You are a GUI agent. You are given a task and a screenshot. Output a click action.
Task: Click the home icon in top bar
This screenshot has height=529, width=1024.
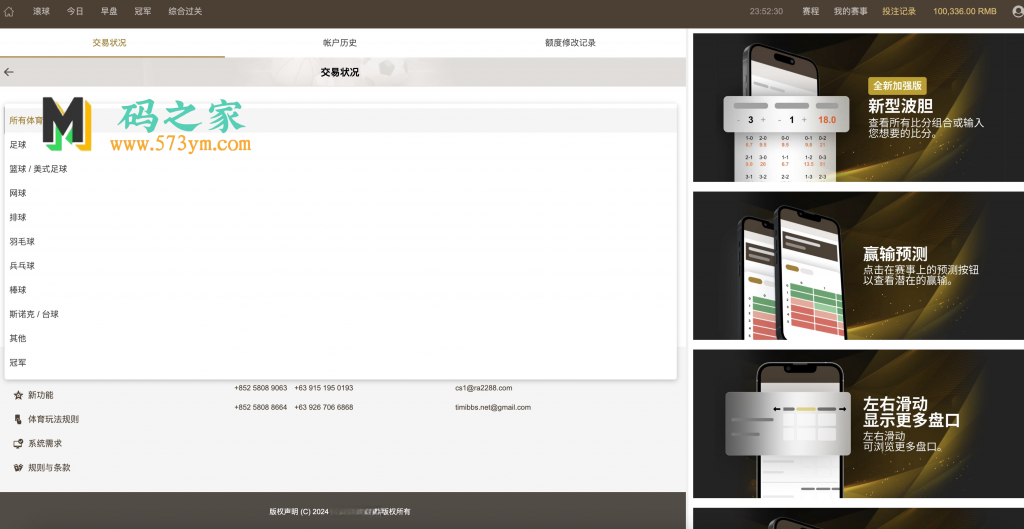9,12
